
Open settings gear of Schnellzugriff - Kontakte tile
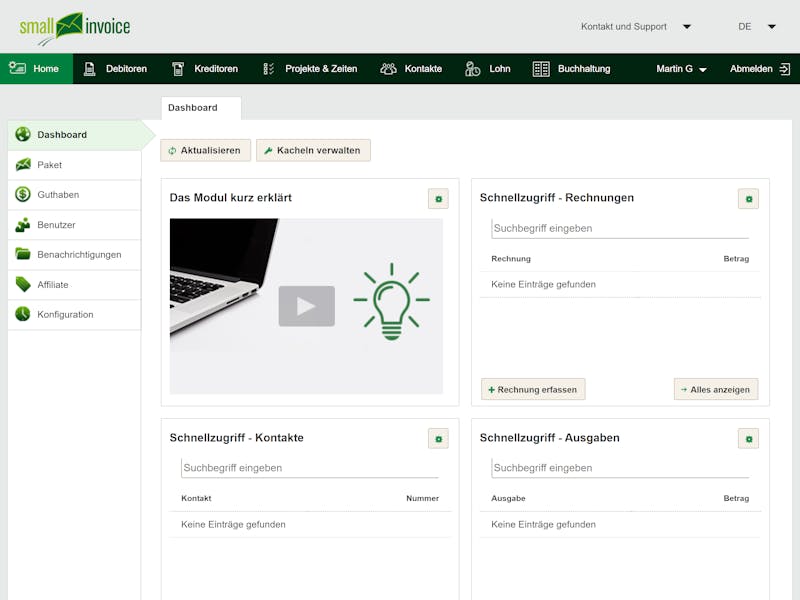pos(438,438)
